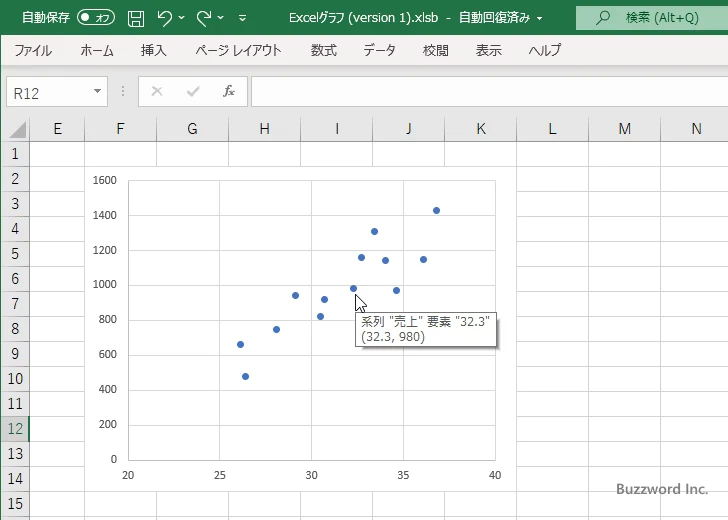Image resolution: width=728 pixels, height=520 pixels.
Task: Switch to the ページ レイアウト tab
Action: (x=238, y=50)
